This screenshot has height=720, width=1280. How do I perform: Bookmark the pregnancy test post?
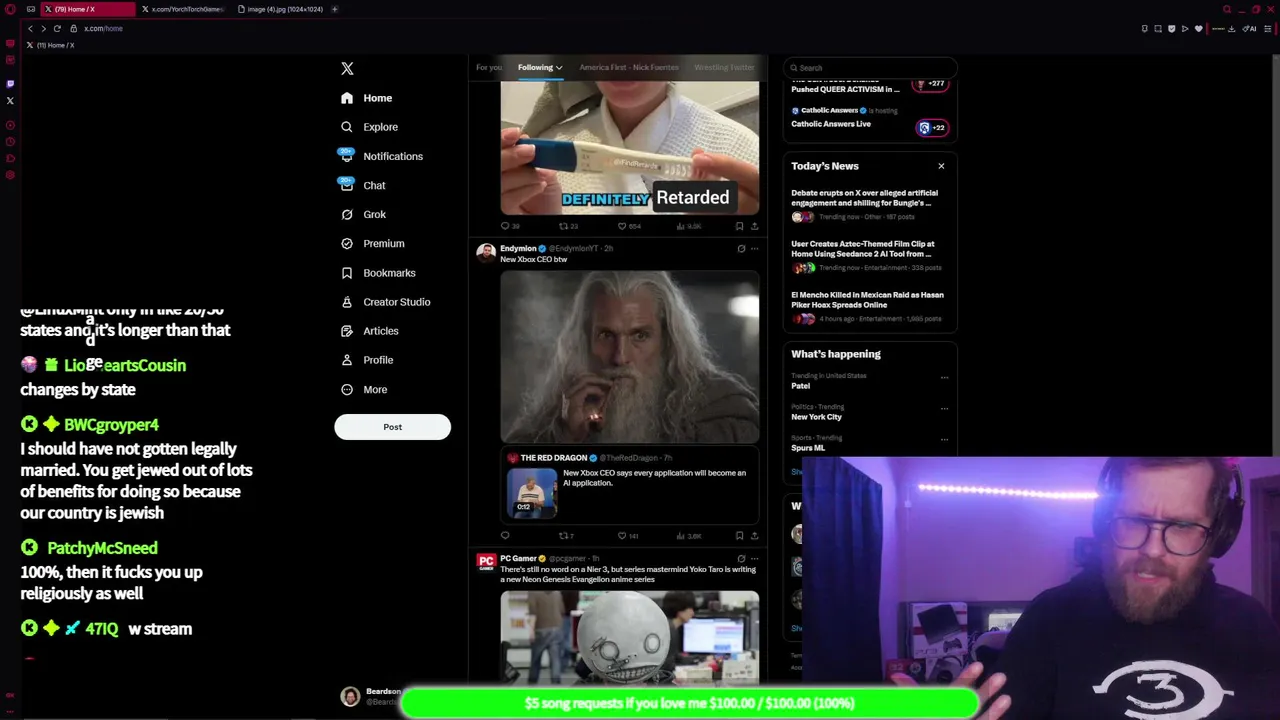[740, 226]
